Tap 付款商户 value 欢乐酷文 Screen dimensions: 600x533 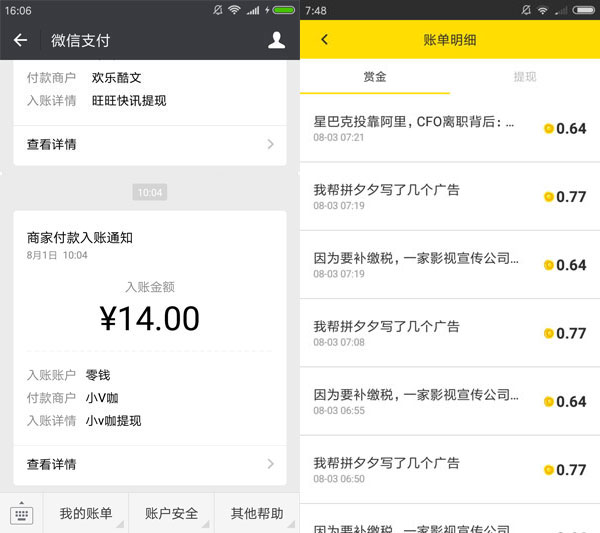pyautogui.click(x=117, y=78)
